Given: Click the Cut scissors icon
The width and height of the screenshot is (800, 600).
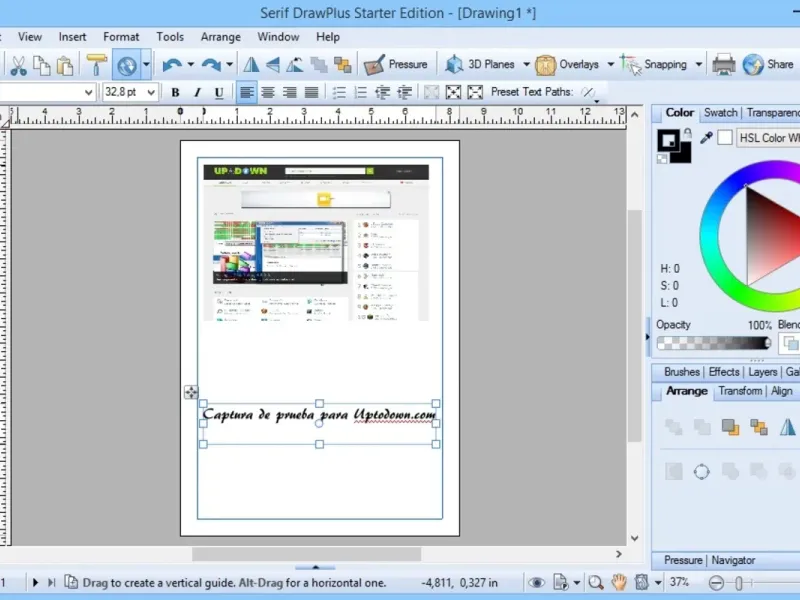Looking at the screenshot, I should coord(18,65).
